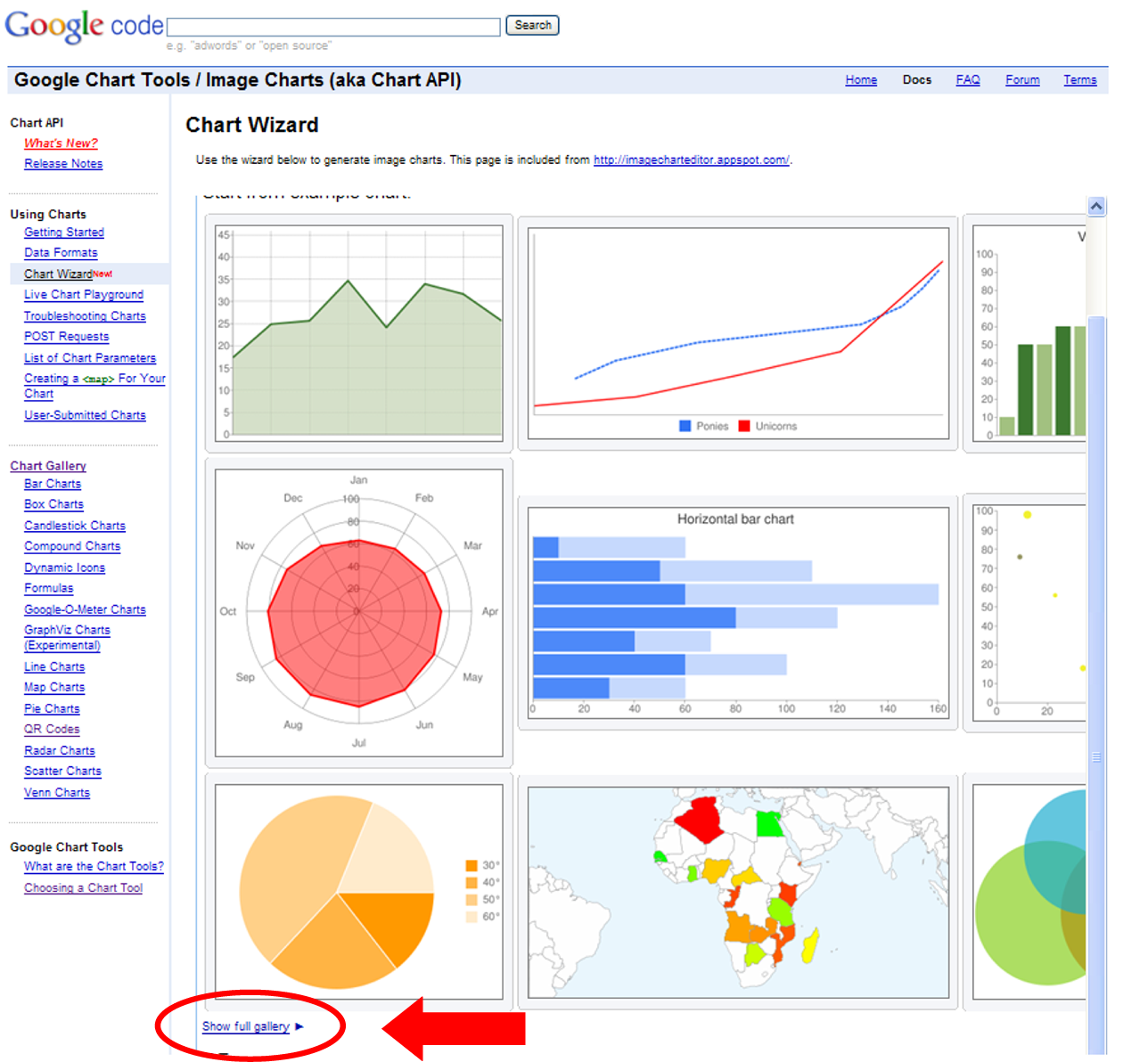1148x1062 pixels.
Task: Go to Getting Started page
Action: pos(64,232)
